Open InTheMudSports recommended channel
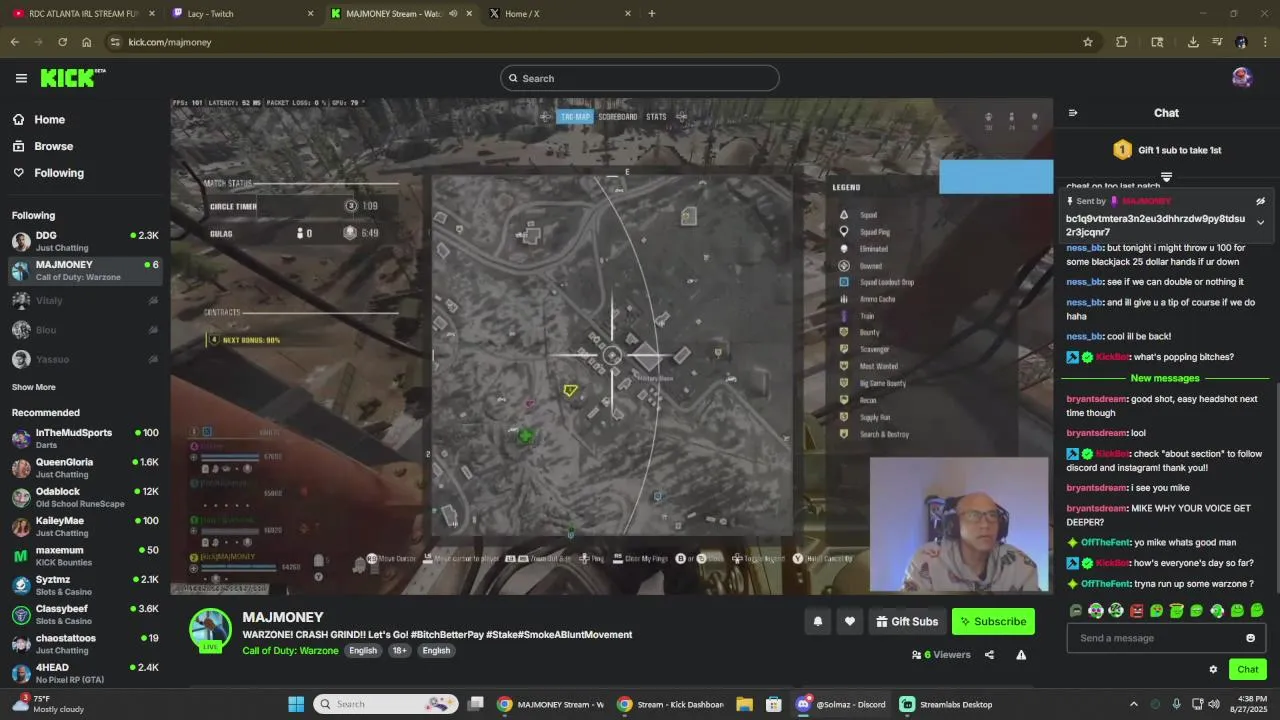This screenshot has width=1280, height=720. tap(85, 438)
